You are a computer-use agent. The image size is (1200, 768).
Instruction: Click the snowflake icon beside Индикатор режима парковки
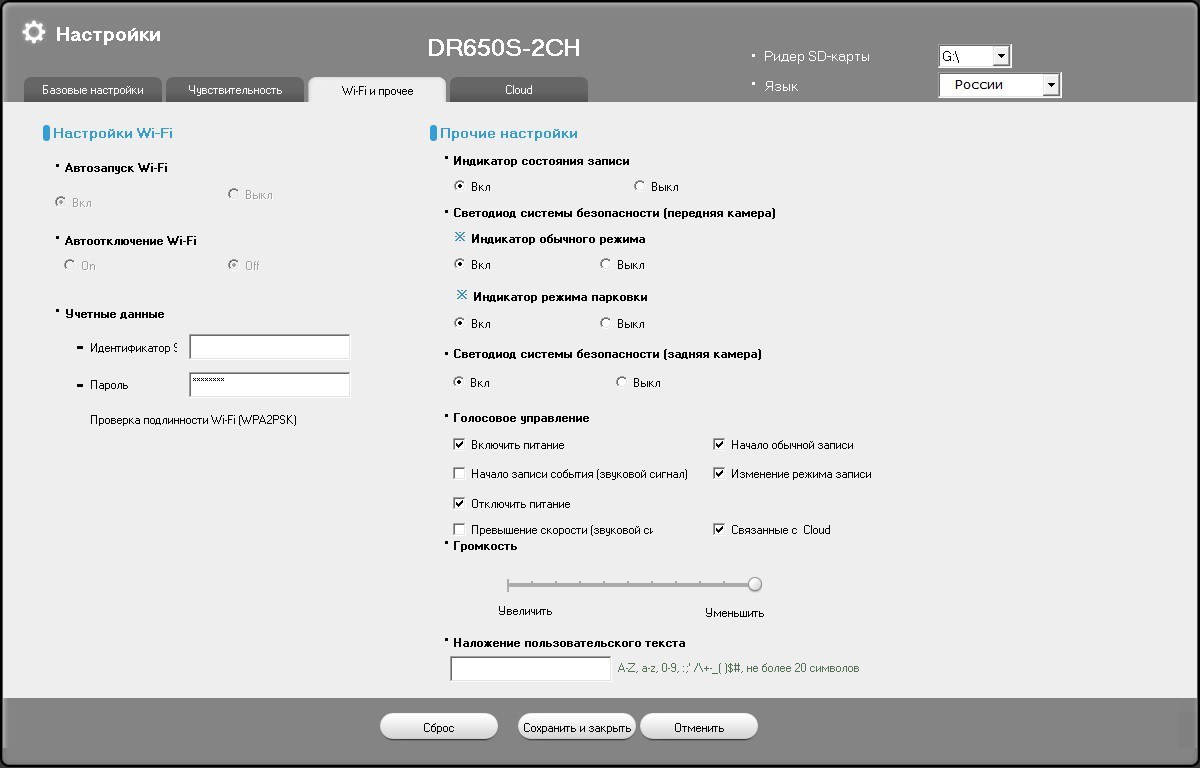pyautogui.click(x=462, y=296)
